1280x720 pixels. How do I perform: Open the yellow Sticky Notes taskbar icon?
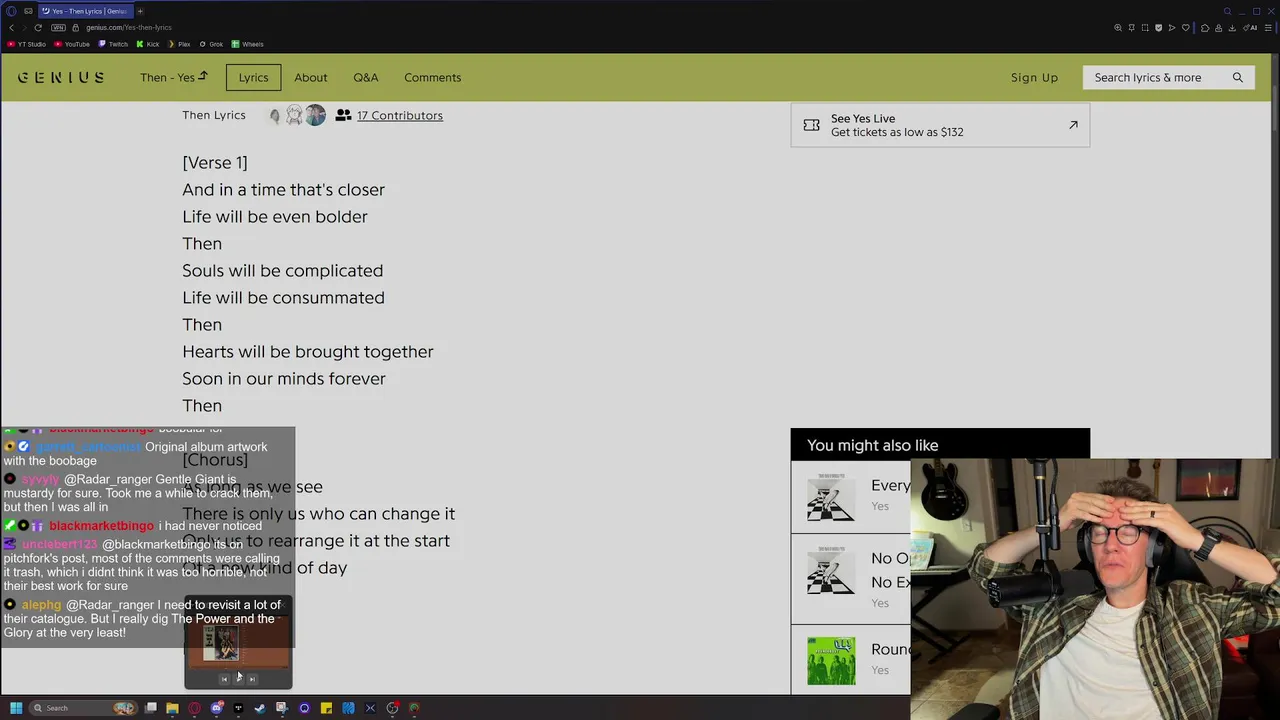(326, 708)
